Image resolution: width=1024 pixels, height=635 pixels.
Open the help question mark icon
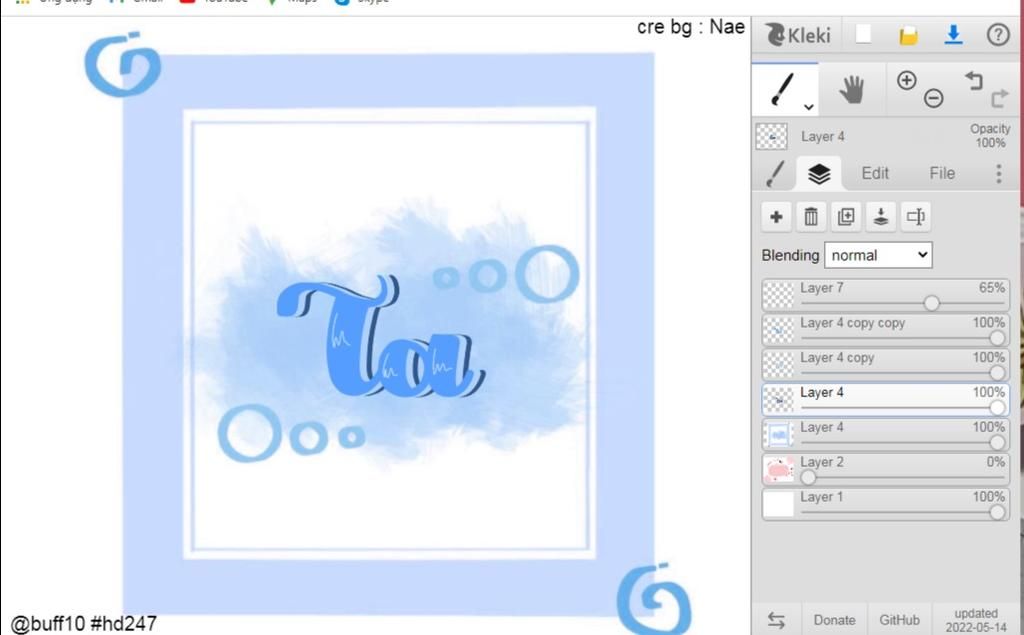click(998, 35)
